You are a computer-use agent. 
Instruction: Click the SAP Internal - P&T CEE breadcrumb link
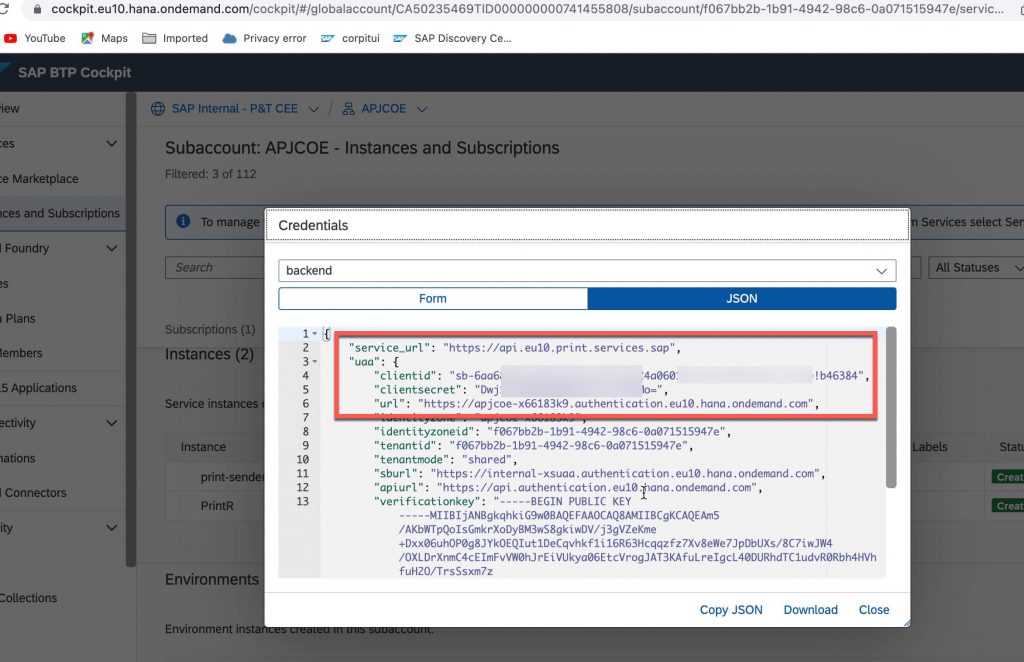(x=234, y=109)
